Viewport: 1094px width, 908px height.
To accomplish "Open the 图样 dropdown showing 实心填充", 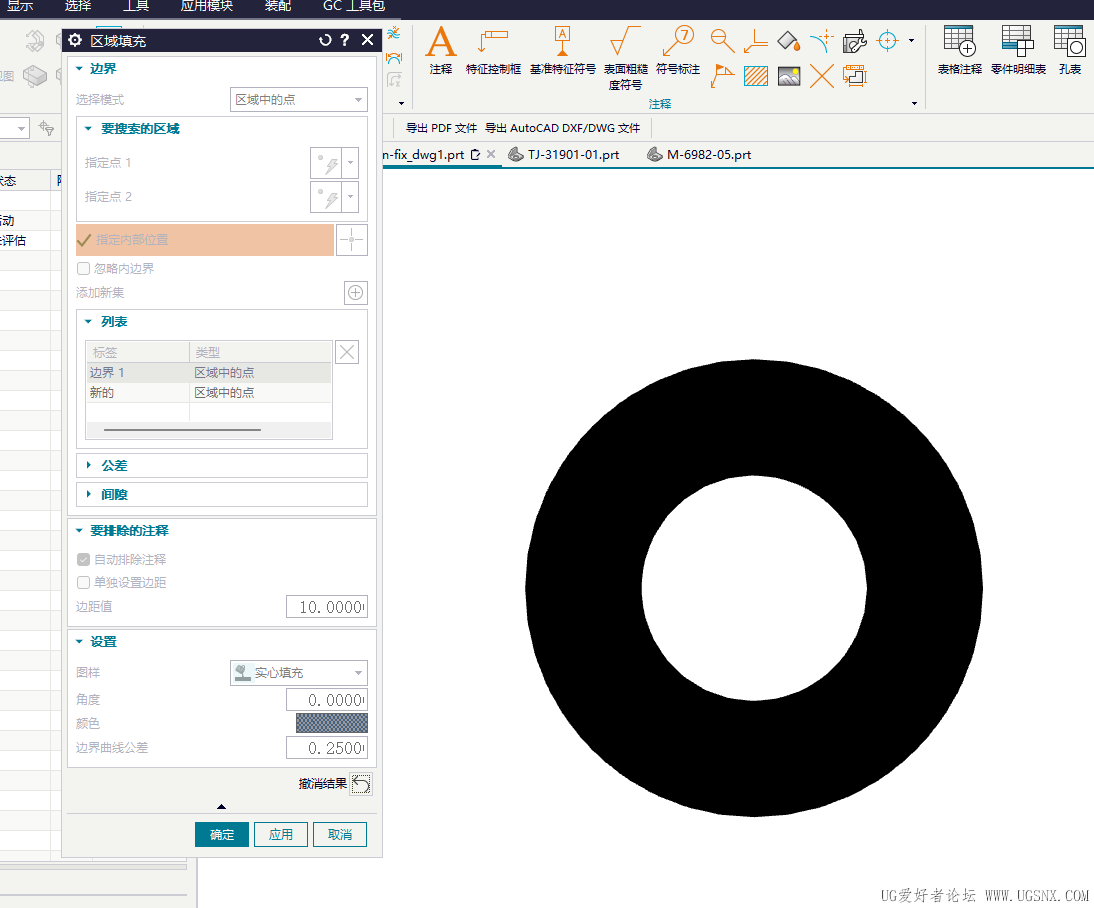I will click(x=298, y=673).
